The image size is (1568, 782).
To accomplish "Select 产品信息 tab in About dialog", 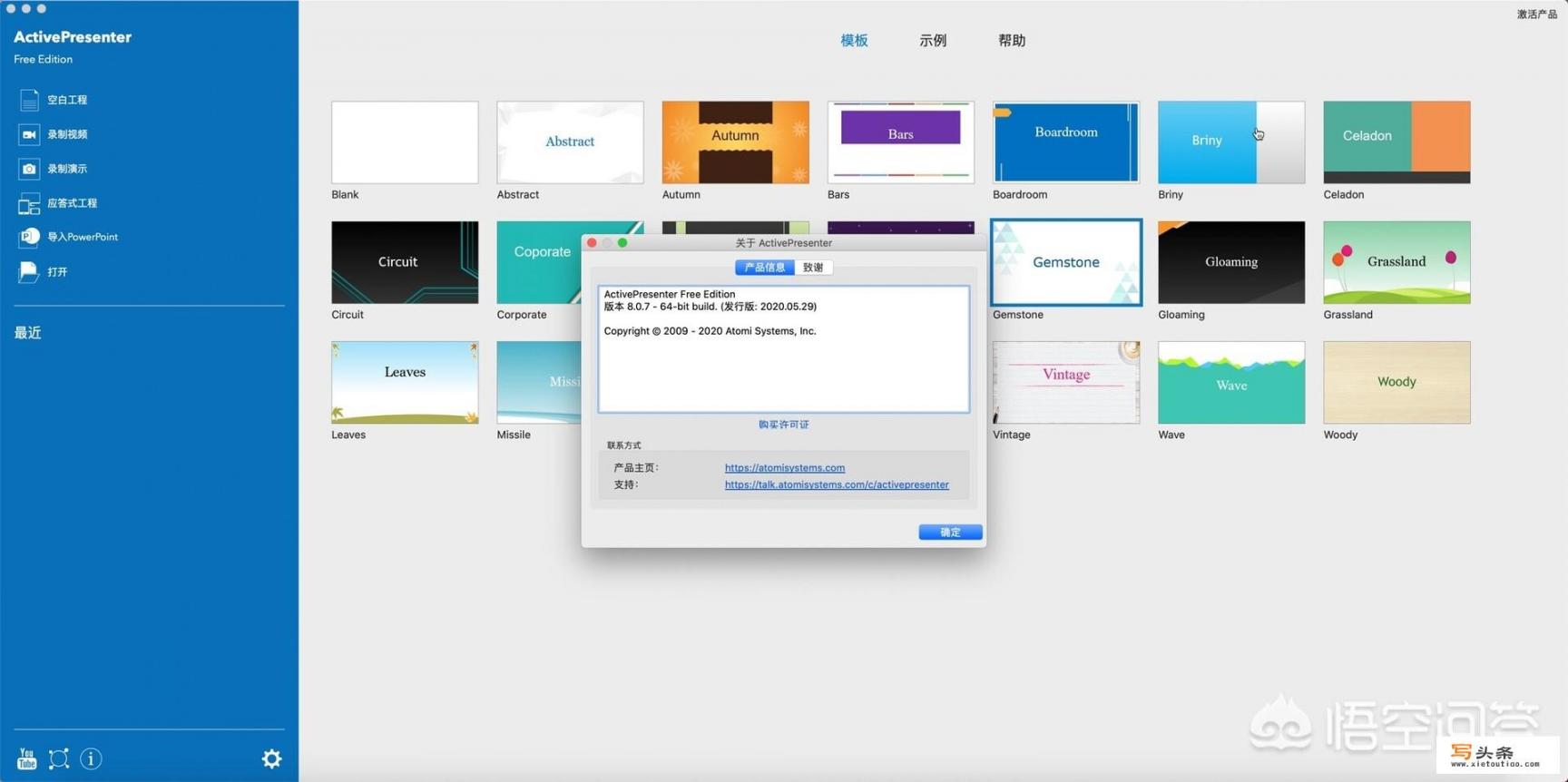I will tap(764, 267).
